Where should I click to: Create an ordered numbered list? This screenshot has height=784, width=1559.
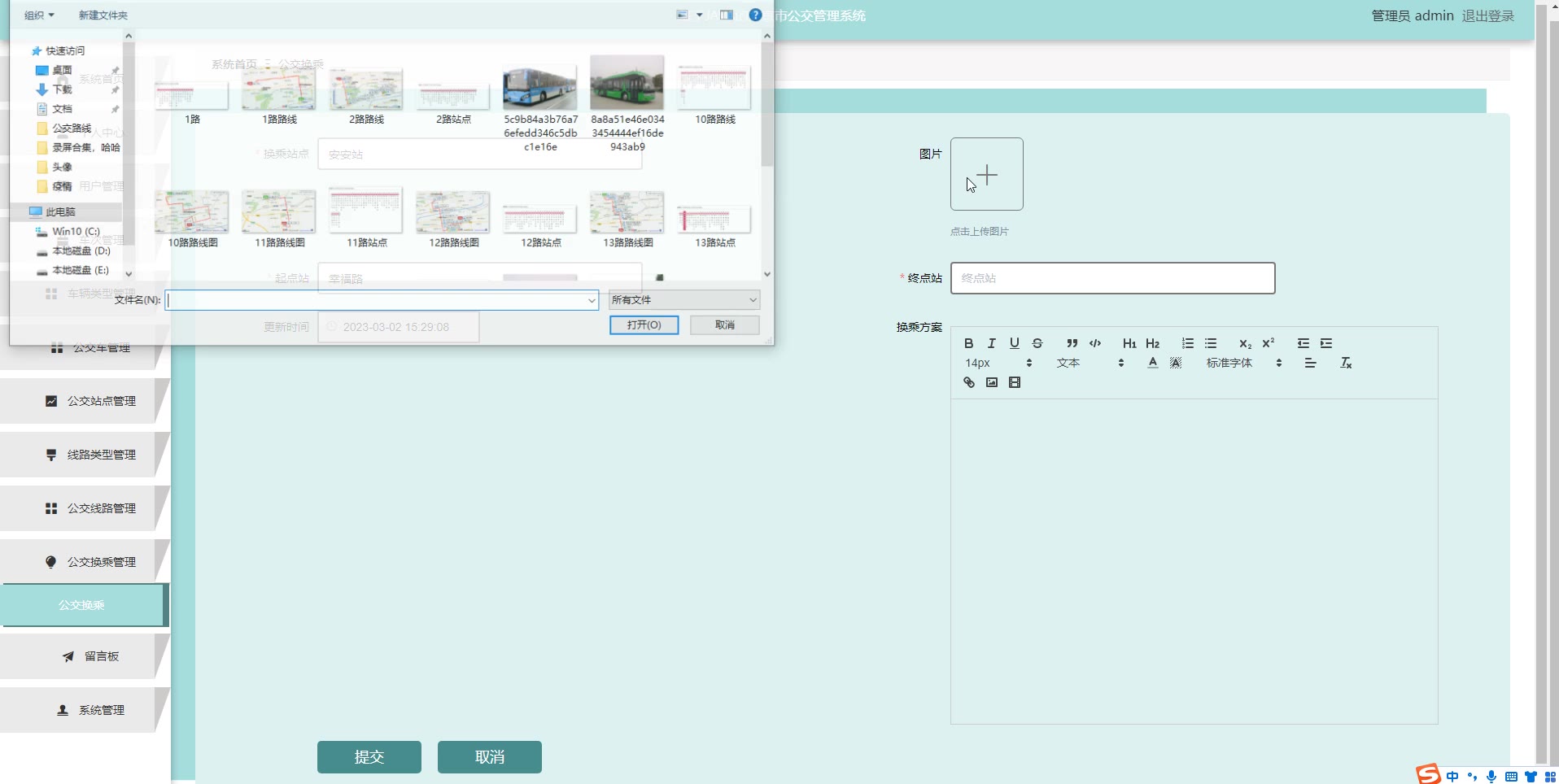click(1188, 343)
